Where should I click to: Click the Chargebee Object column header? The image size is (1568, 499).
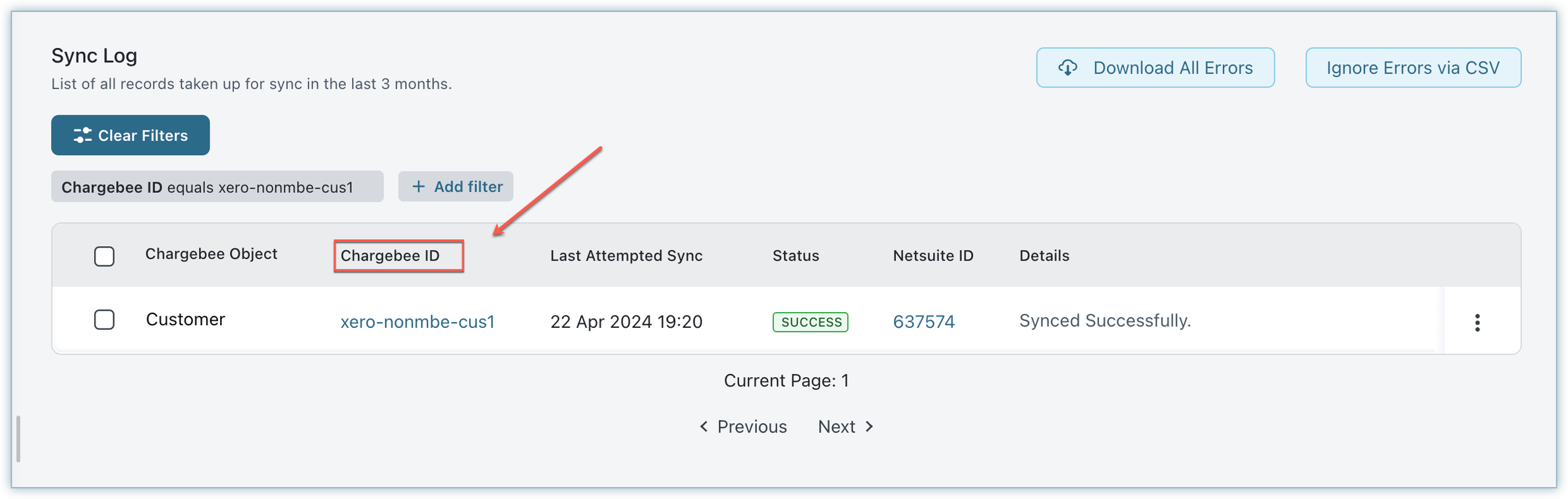click(x=211, y=254)
